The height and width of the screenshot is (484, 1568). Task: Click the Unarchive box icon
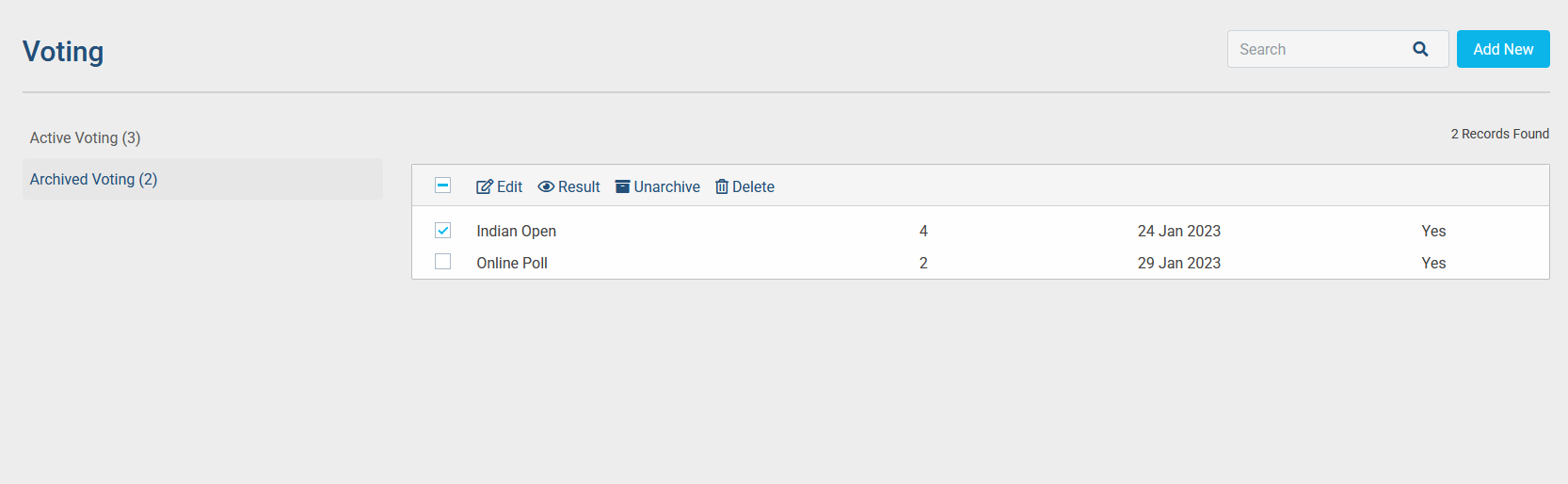pyautogui.click(x=622, y=186)
